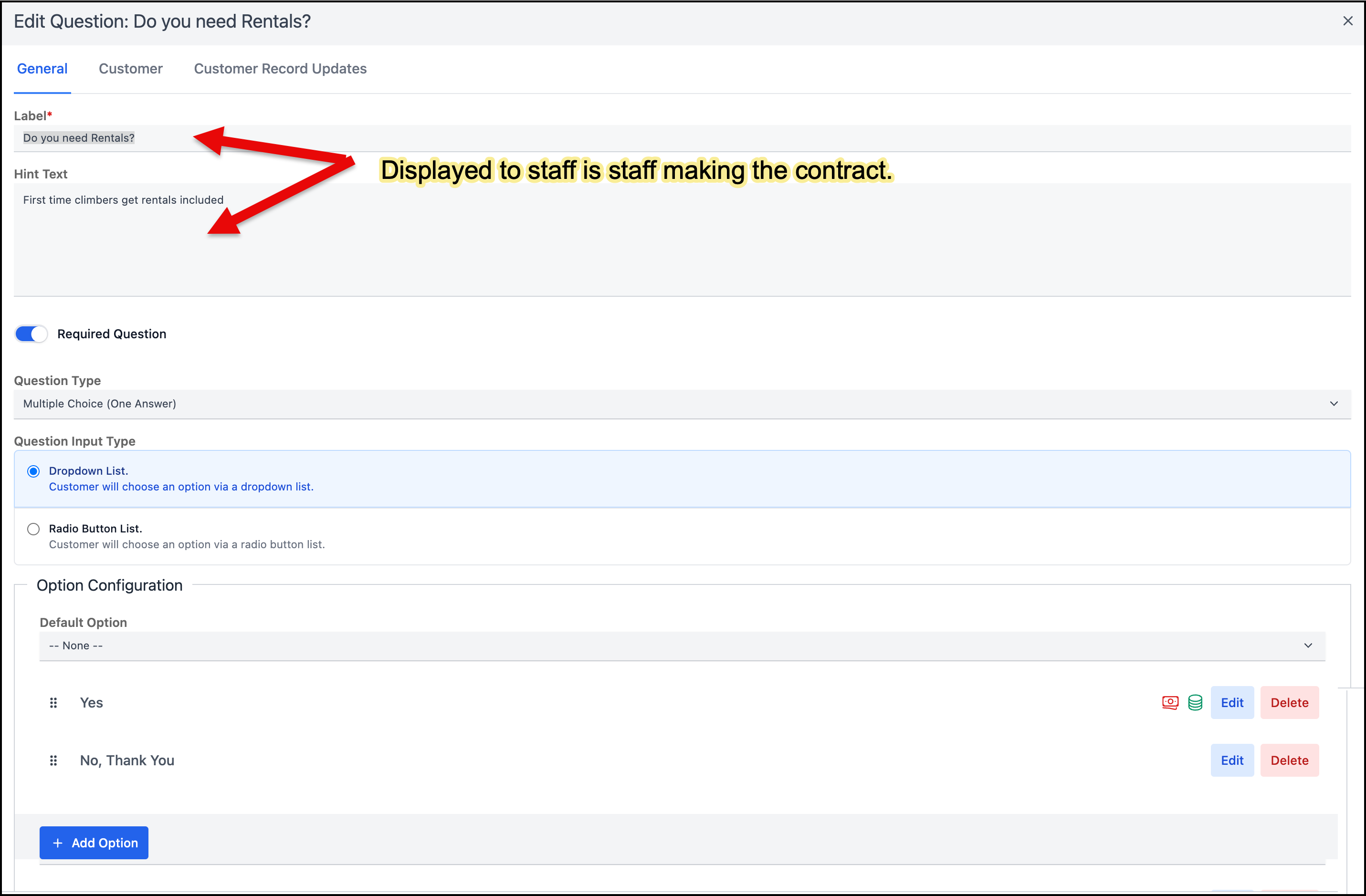Toggle the Required Question switch
The image size is (1366, 896).
tap(31, 334)
